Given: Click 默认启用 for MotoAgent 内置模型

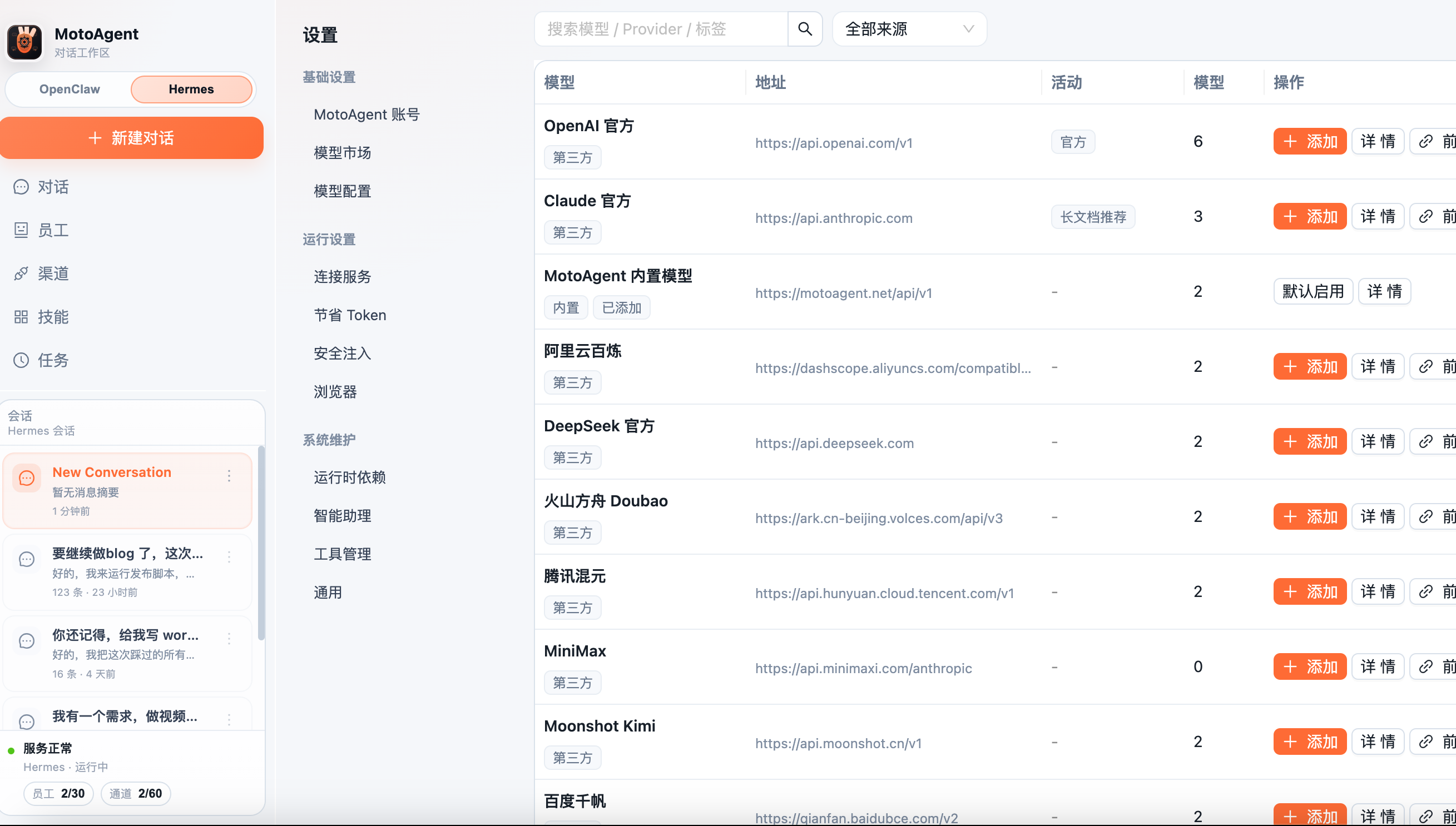Looking at the screenshot, I should [x=1313, y=292].
